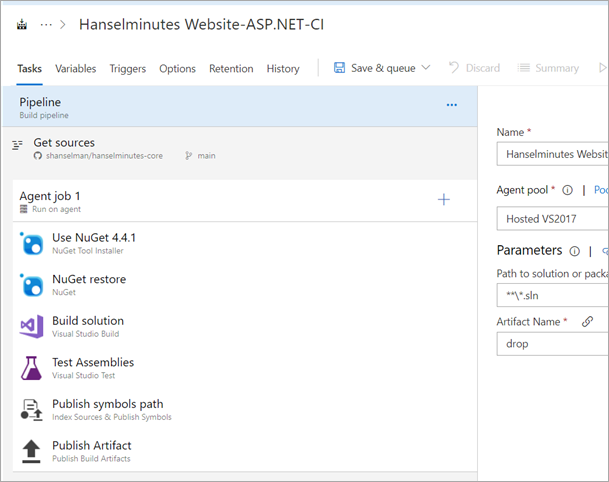Image resolution: width=609 pixels, height=482 pixels.
Task: Switch to the Triggers tab
Action: click(x=127, y=68)
